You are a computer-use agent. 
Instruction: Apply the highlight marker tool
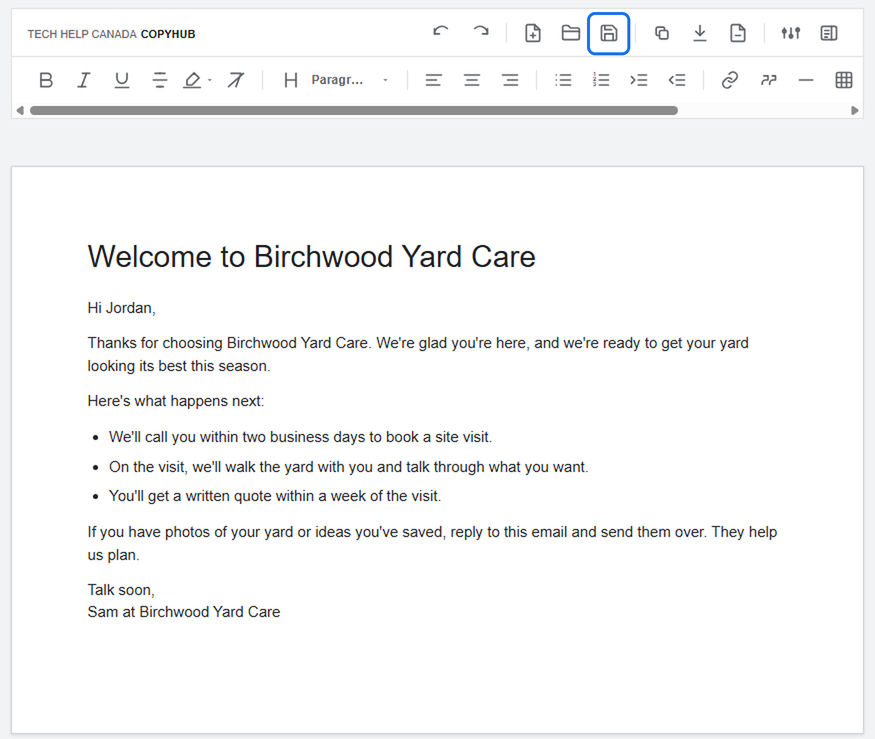coord(192,80)
